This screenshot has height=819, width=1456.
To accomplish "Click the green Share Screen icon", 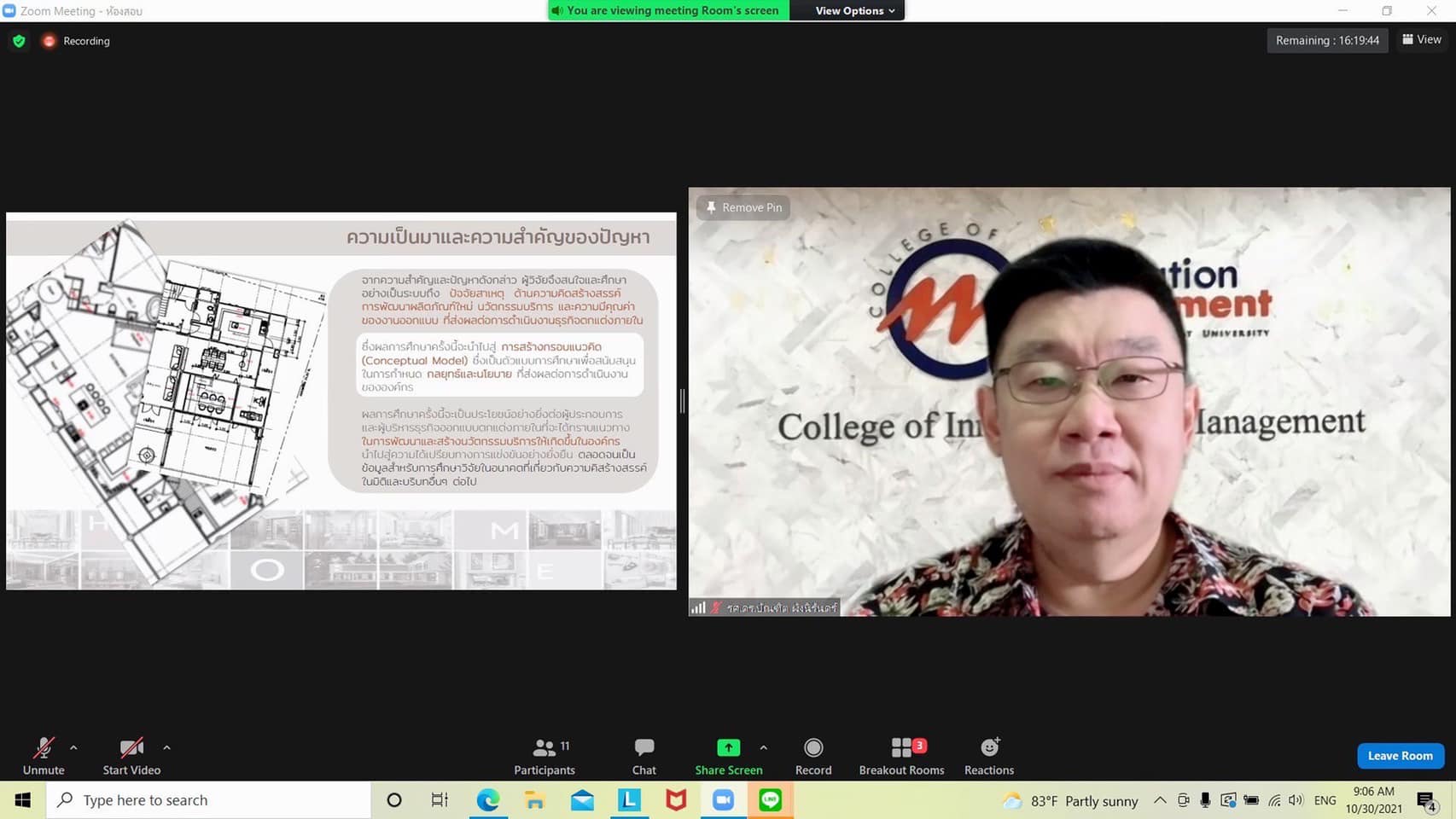I will [x=728, y=748].
